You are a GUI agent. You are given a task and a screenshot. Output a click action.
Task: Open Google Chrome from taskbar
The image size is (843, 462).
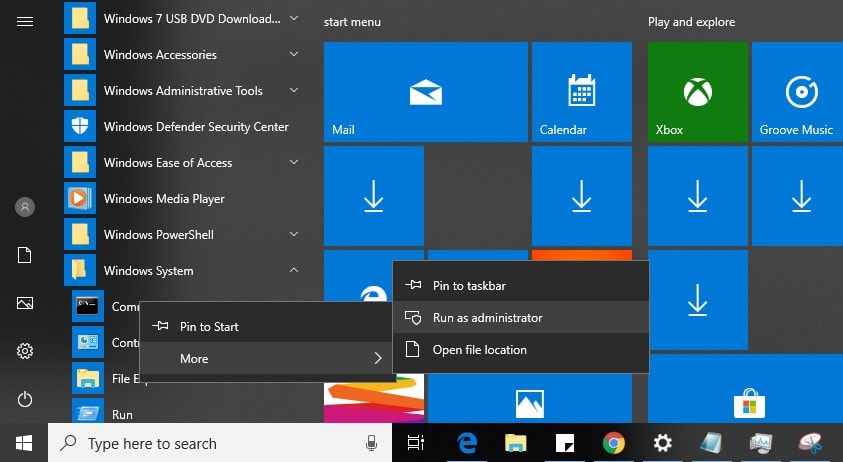tap(614, 443)
